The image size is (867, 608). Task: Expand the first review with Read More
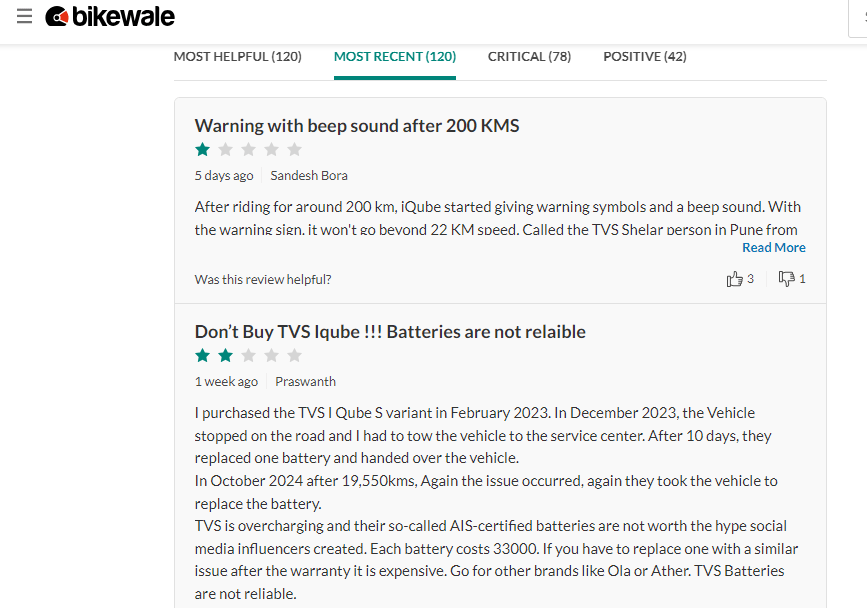773,248
